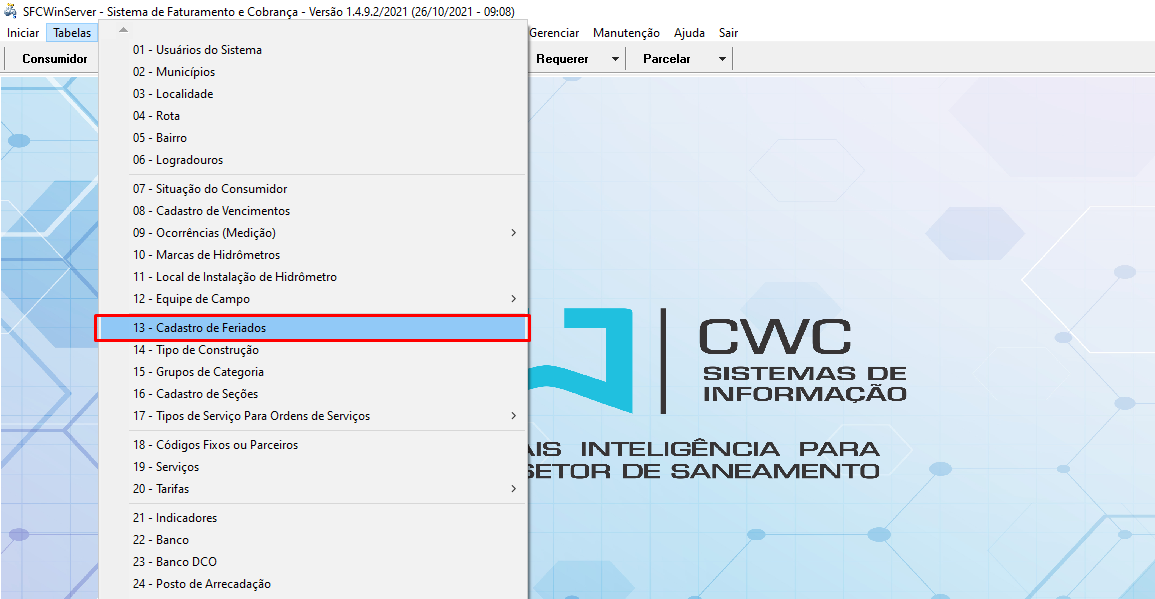1155x599 pixels.
Task: Click the scroll-up arrow atop the Tabelas menu
Action: point(123,30)
